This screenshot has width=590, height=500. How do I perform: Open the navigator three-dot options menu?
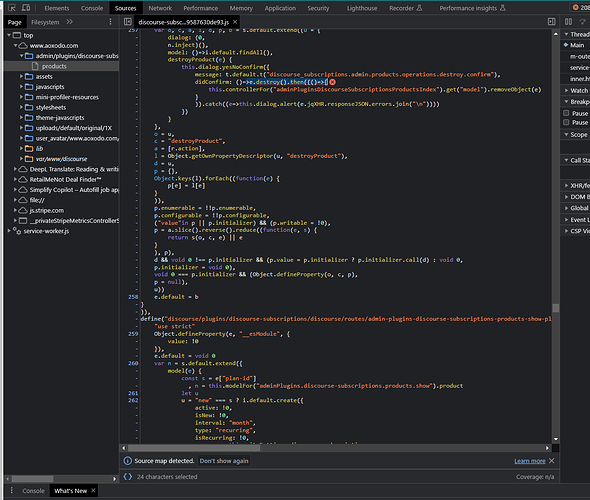click(110, 22)
